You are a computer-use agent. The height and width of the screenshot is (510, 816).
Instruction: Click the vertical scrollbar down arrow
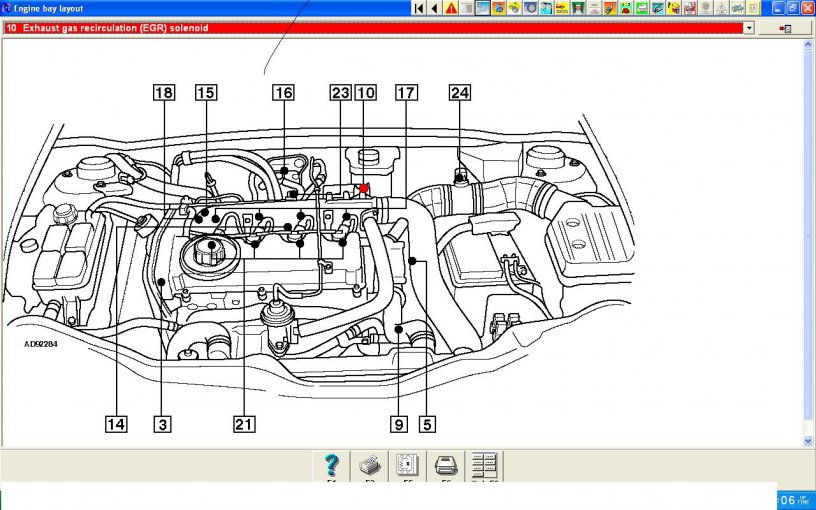click(809, 440)
